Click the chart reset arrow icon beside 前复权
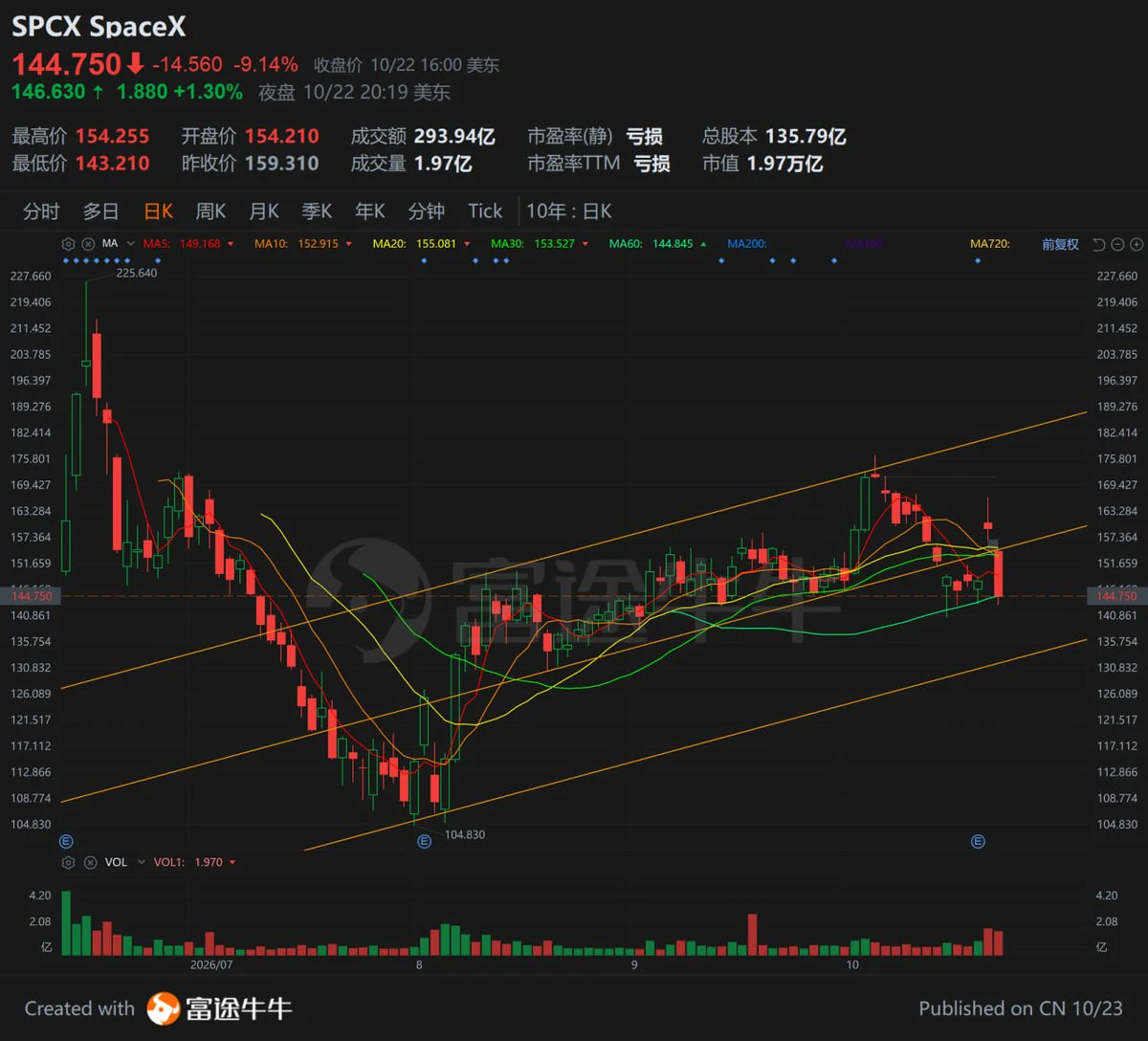The image size is (1148, 1041). [x=1098, y=245]
